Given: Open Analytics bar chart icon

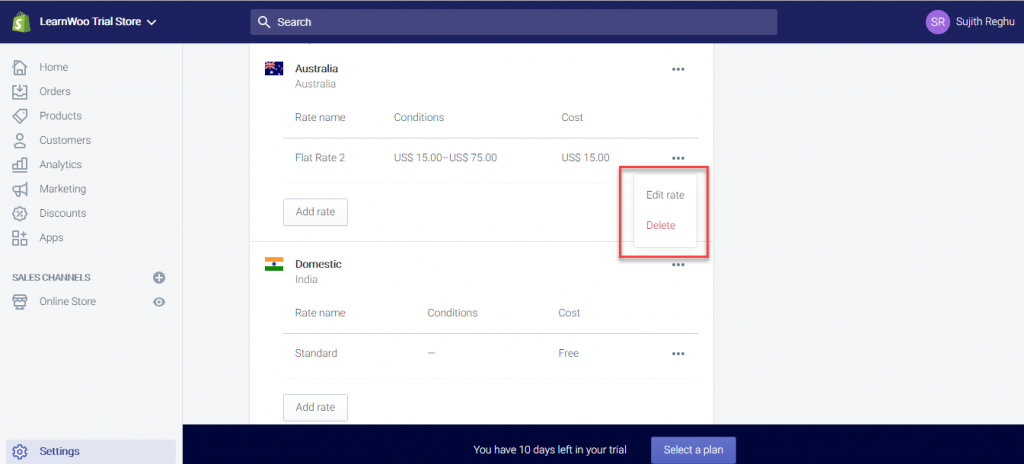Looking at the screenshot, I should click(x=20, y=165).
